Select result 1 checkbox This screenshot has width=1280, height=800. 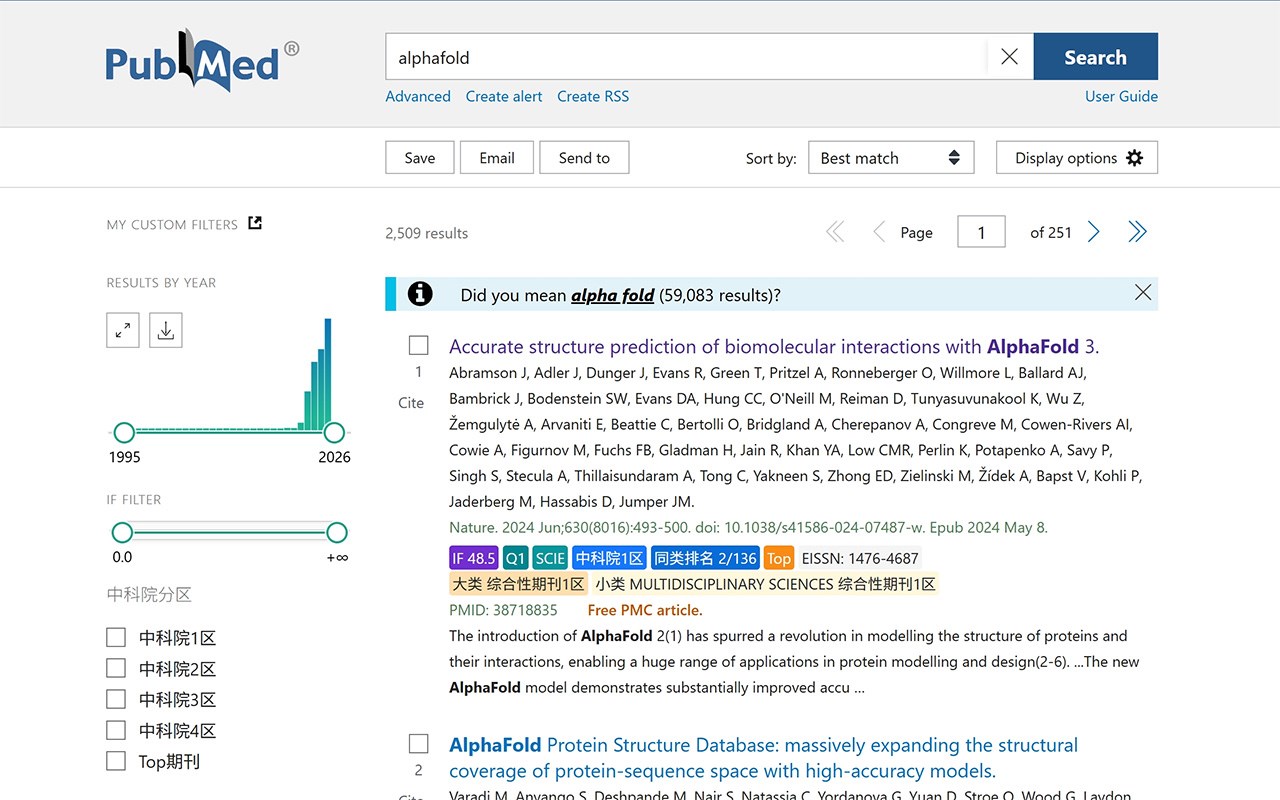[419, 345]
